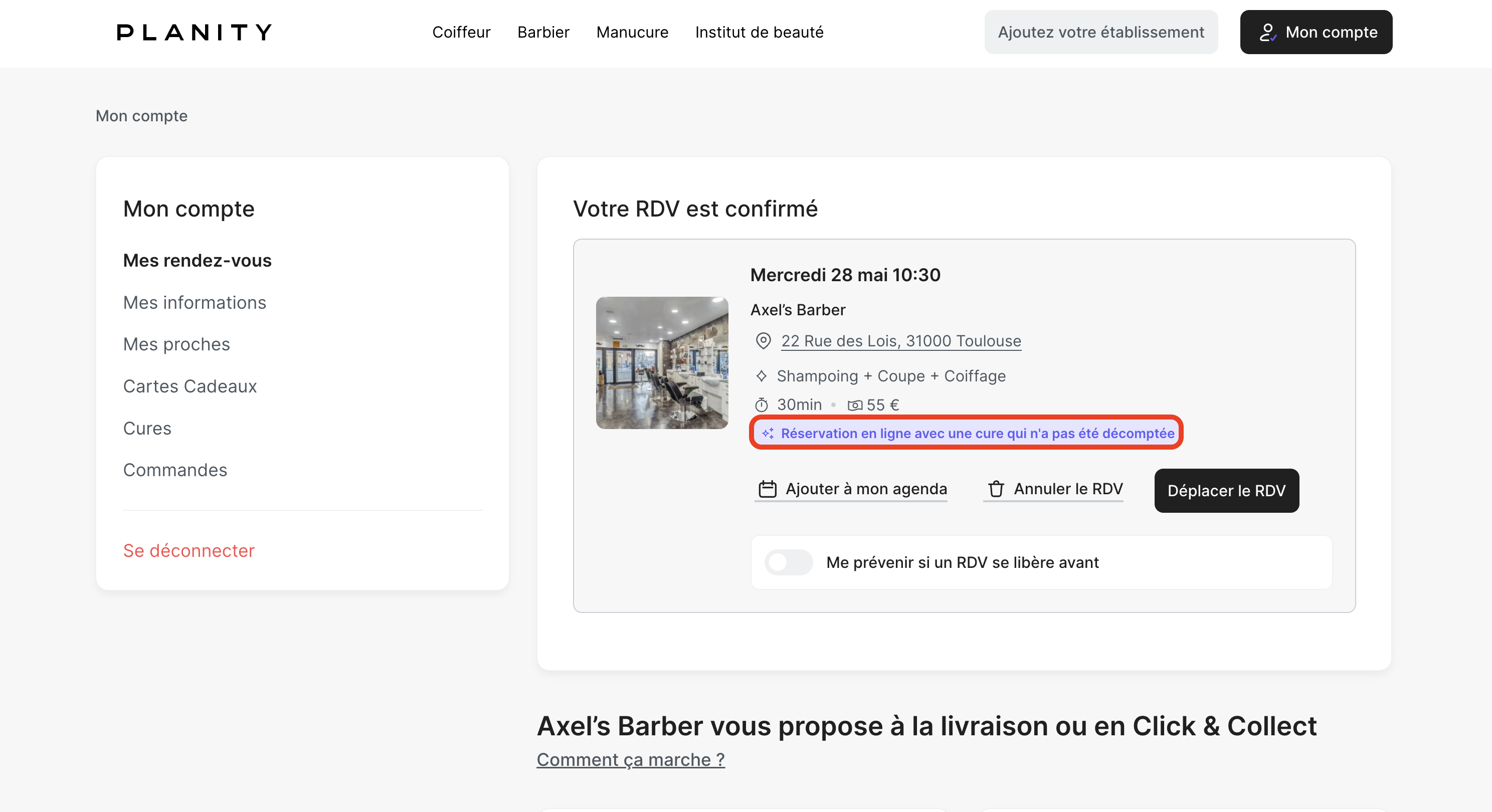Click the banknote icon beside 55 €
The width and height of the screenshot is (1492, 812).
(854, 405)
